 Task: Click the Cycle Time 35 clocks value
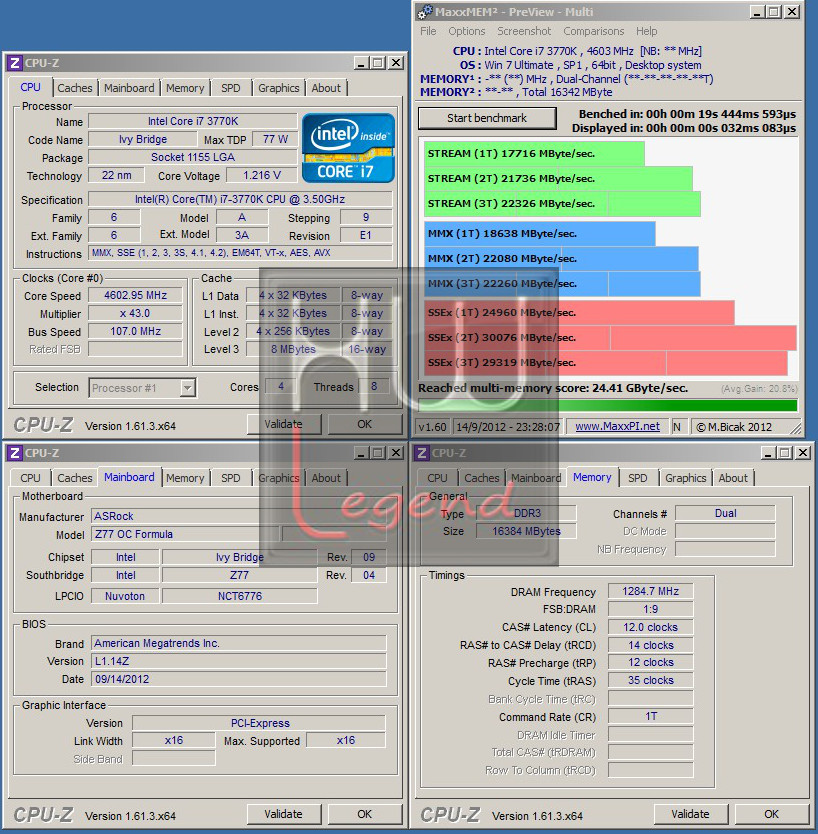coord(650,680)
